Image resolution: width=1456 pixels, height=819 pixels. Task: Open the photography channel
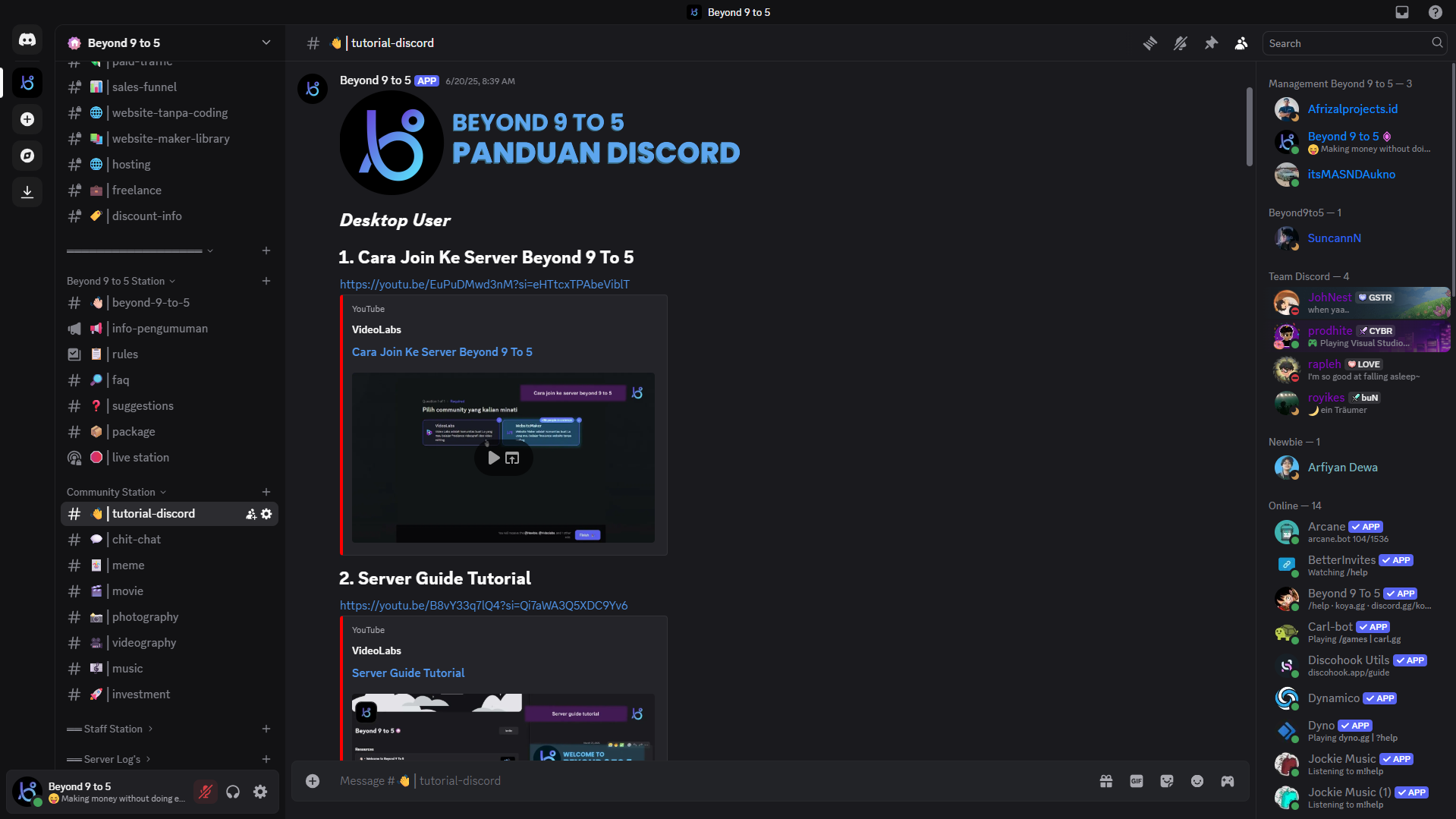(x=169, y=617)
